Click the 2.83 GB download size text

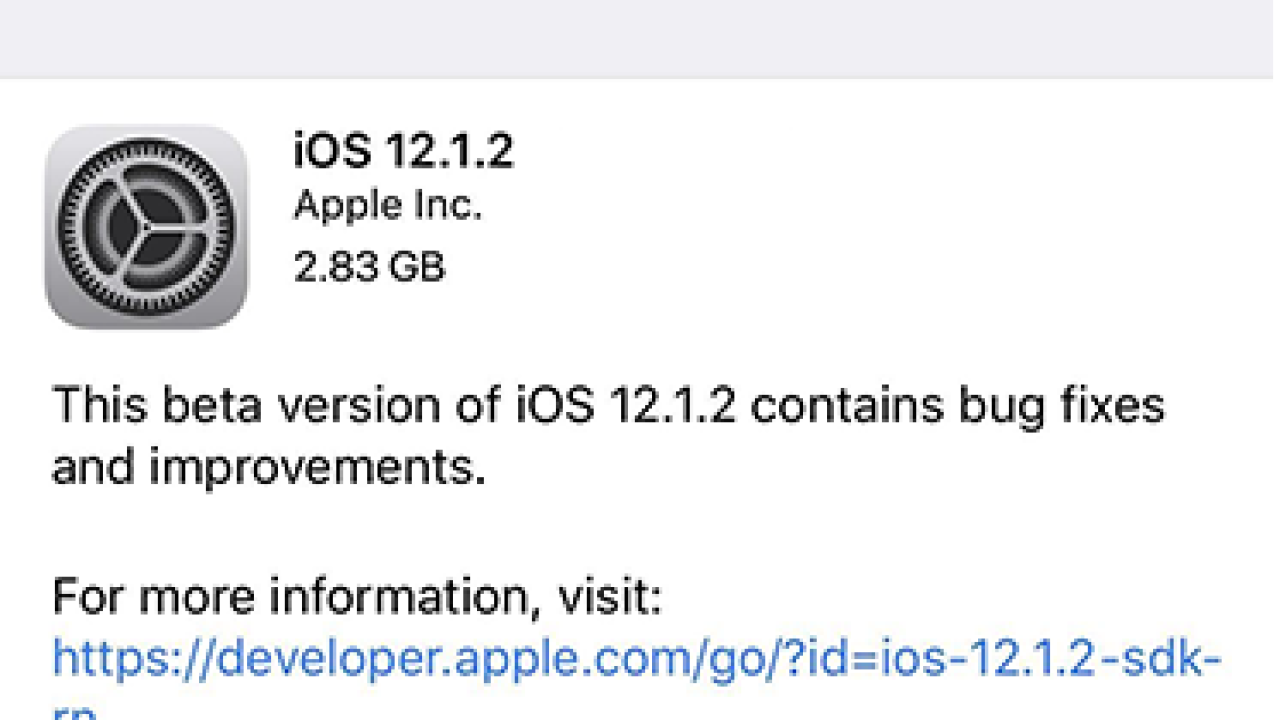point(369,267)
